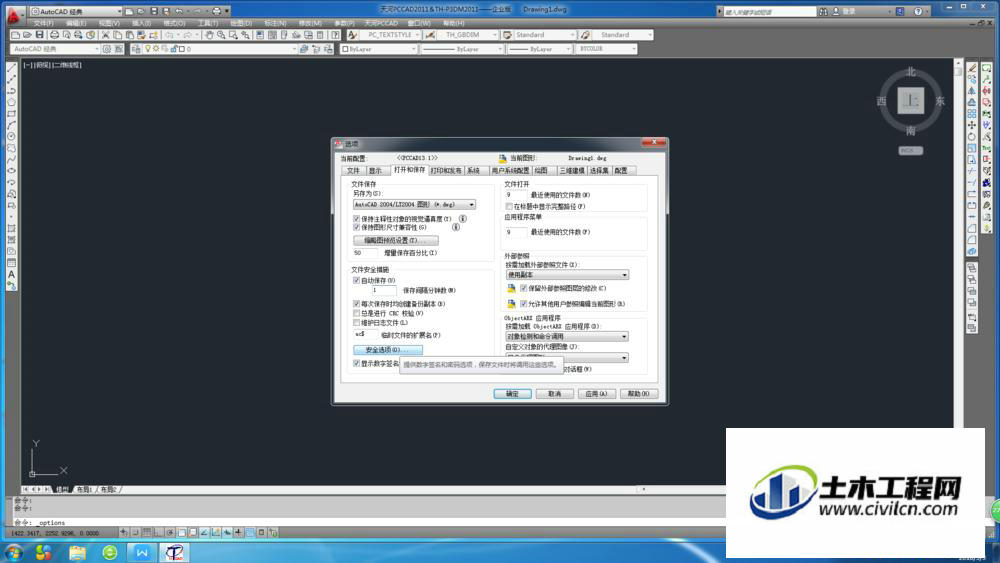Click the 增量保存百分比 input field
1000x563 pixels.
[365, 253]
